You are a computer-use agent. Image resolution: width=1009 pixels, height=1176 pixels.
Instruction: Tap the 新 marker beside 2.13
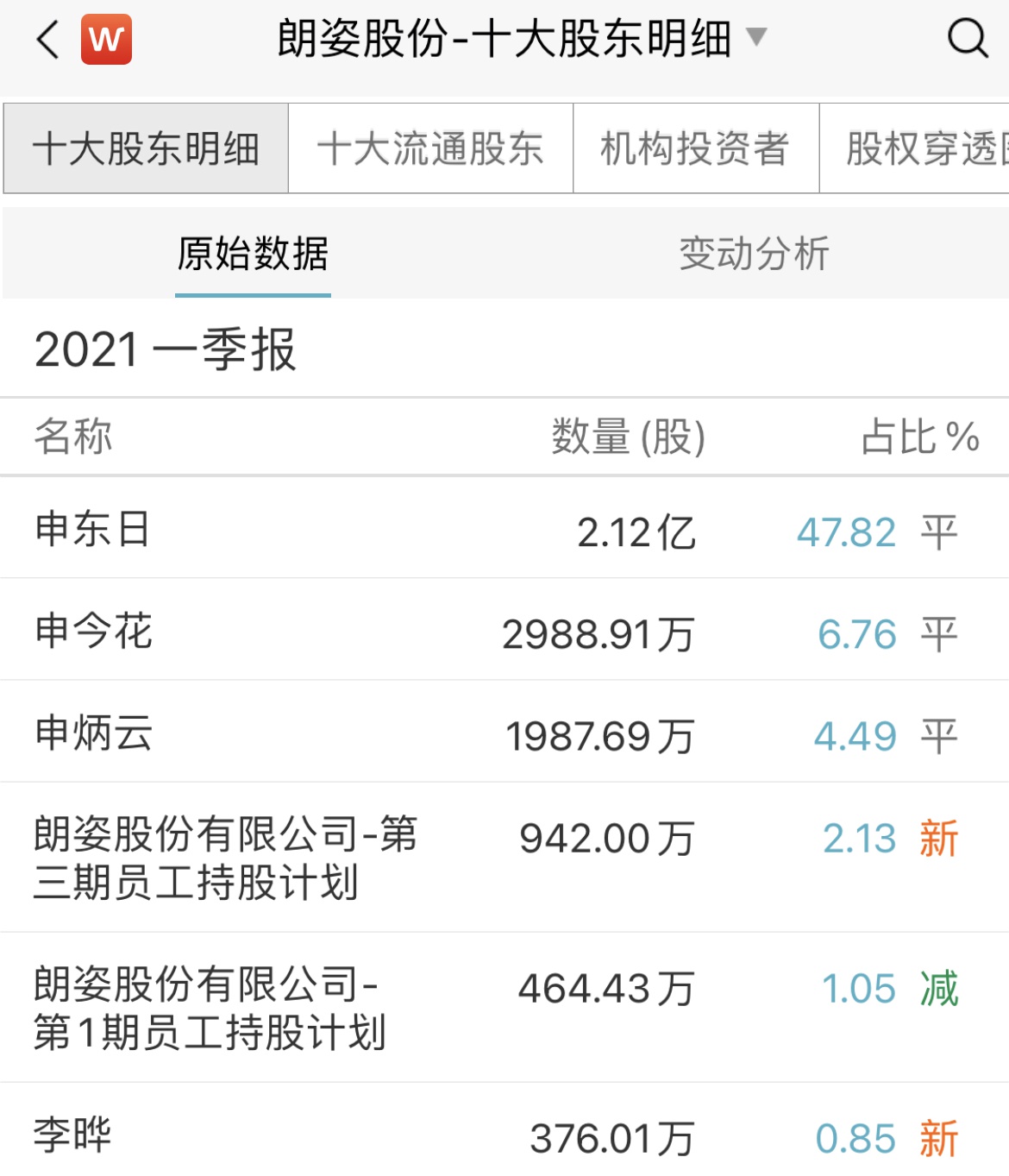click(x=939, y=839)
